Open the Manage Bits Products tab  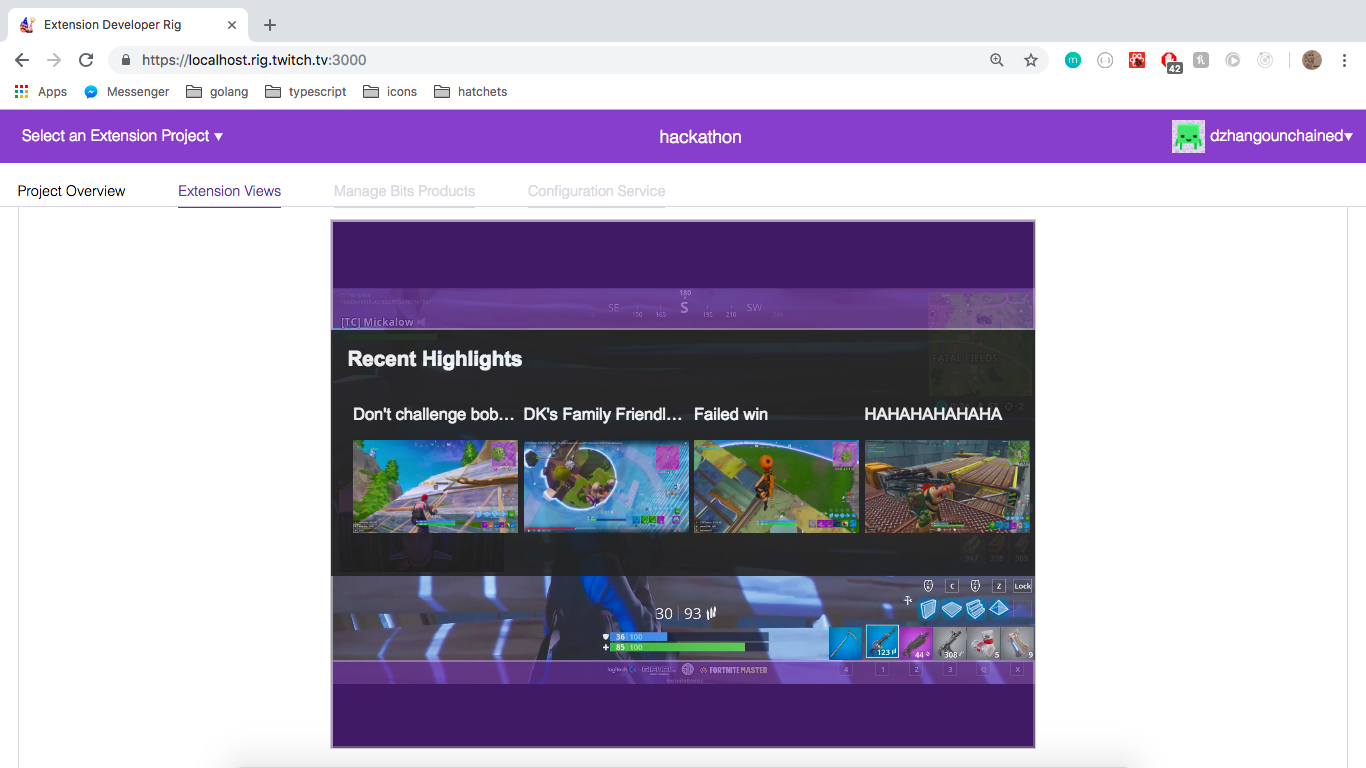click(x=404, y=191)
